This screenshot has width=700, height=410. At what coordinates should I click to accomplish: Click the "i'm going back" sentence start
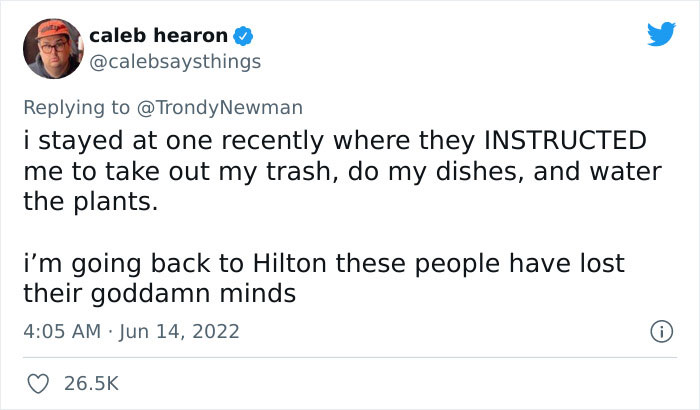(x=117, y=264)
